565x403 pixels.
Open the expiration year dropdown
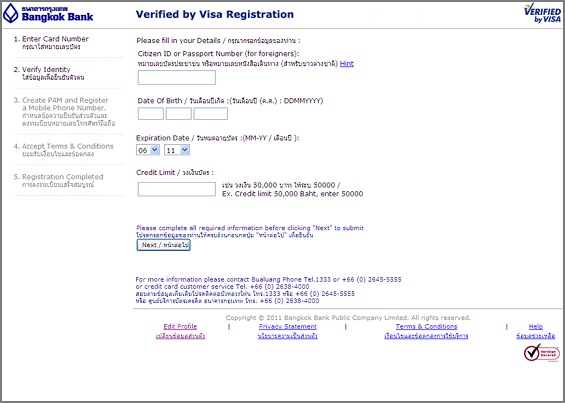[x=177, y=150]
